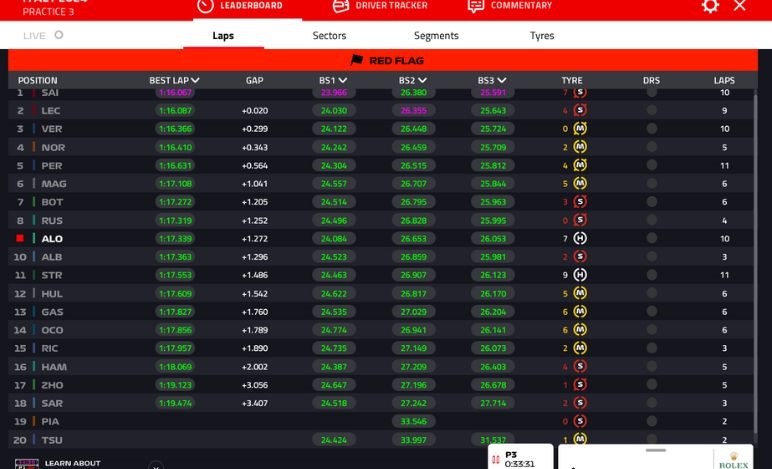Click the Driver Tracker car icon

(x=341, y=6)
